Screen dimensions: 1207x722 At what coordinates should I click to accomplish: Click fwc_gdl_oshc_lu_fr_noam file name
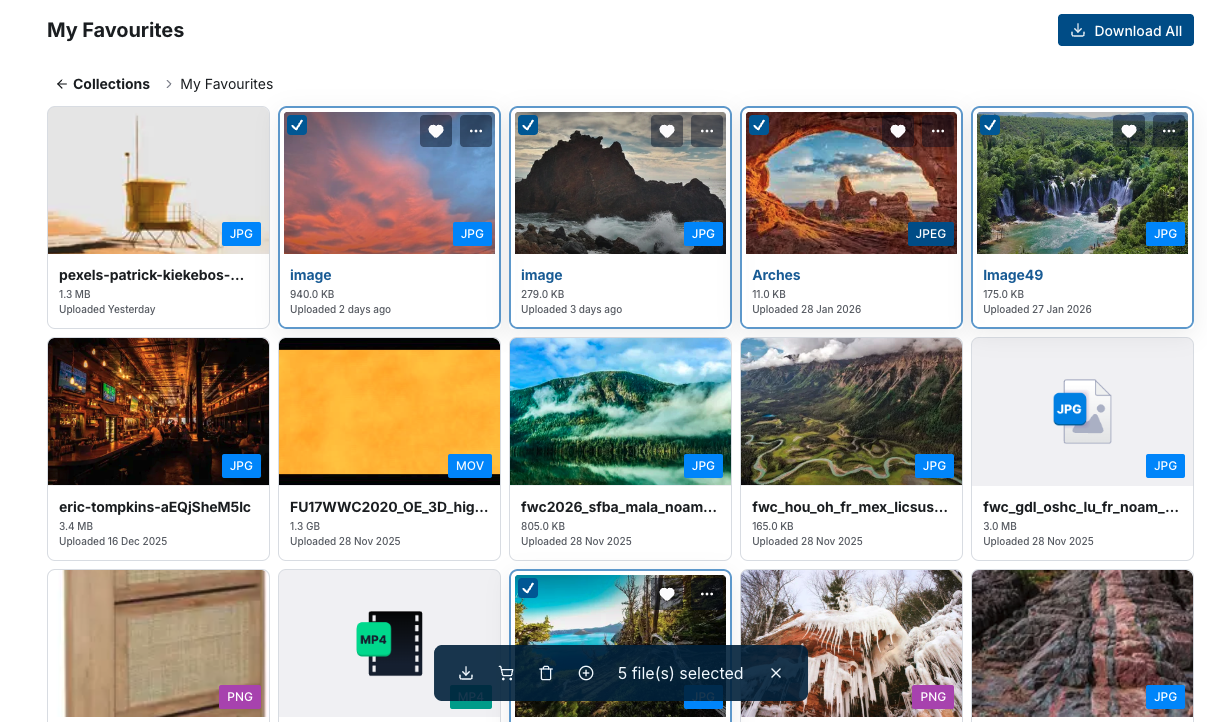1081,507
